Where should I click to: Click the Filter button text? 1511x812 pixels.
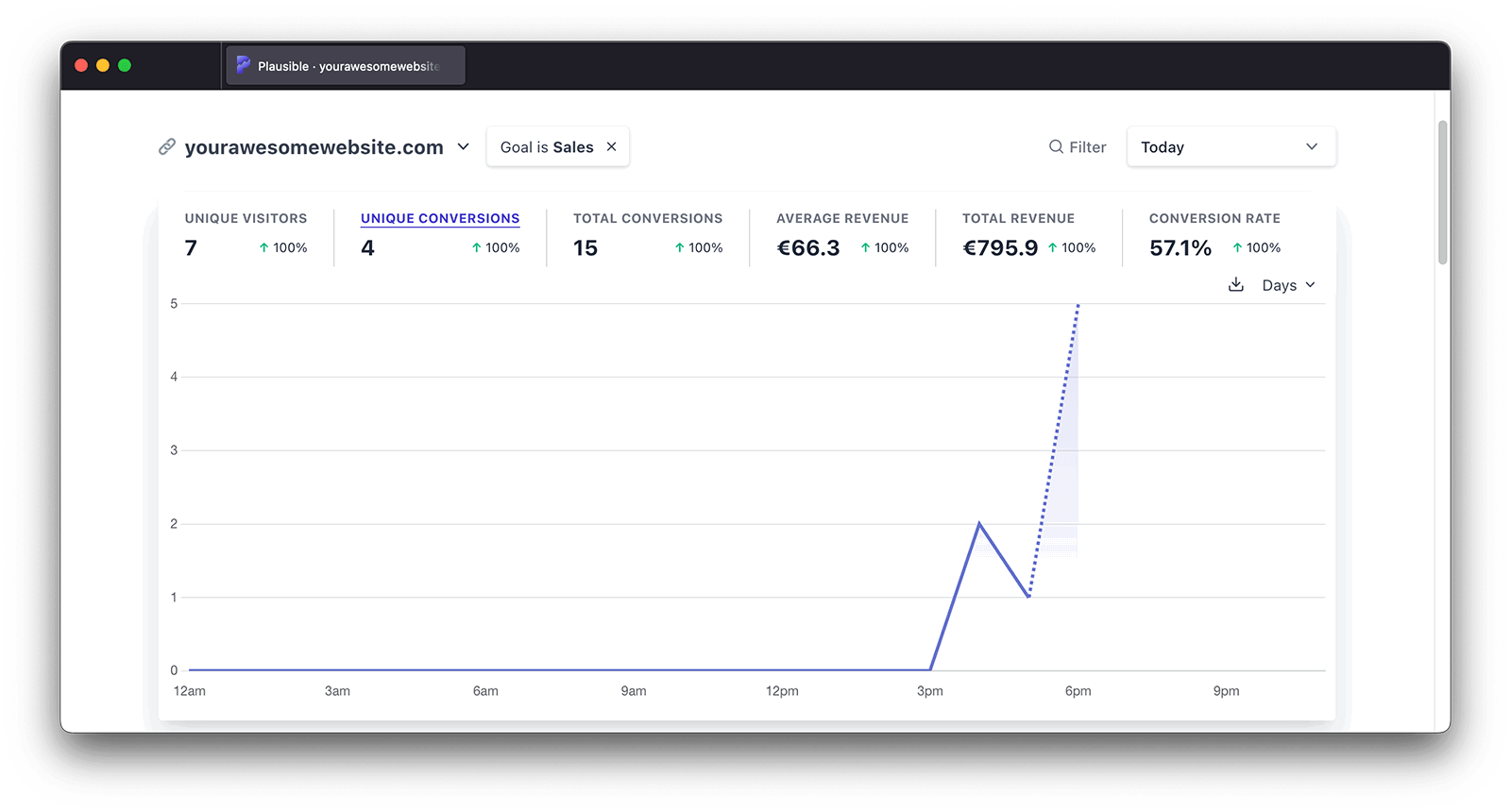(x=1088, y=147)
